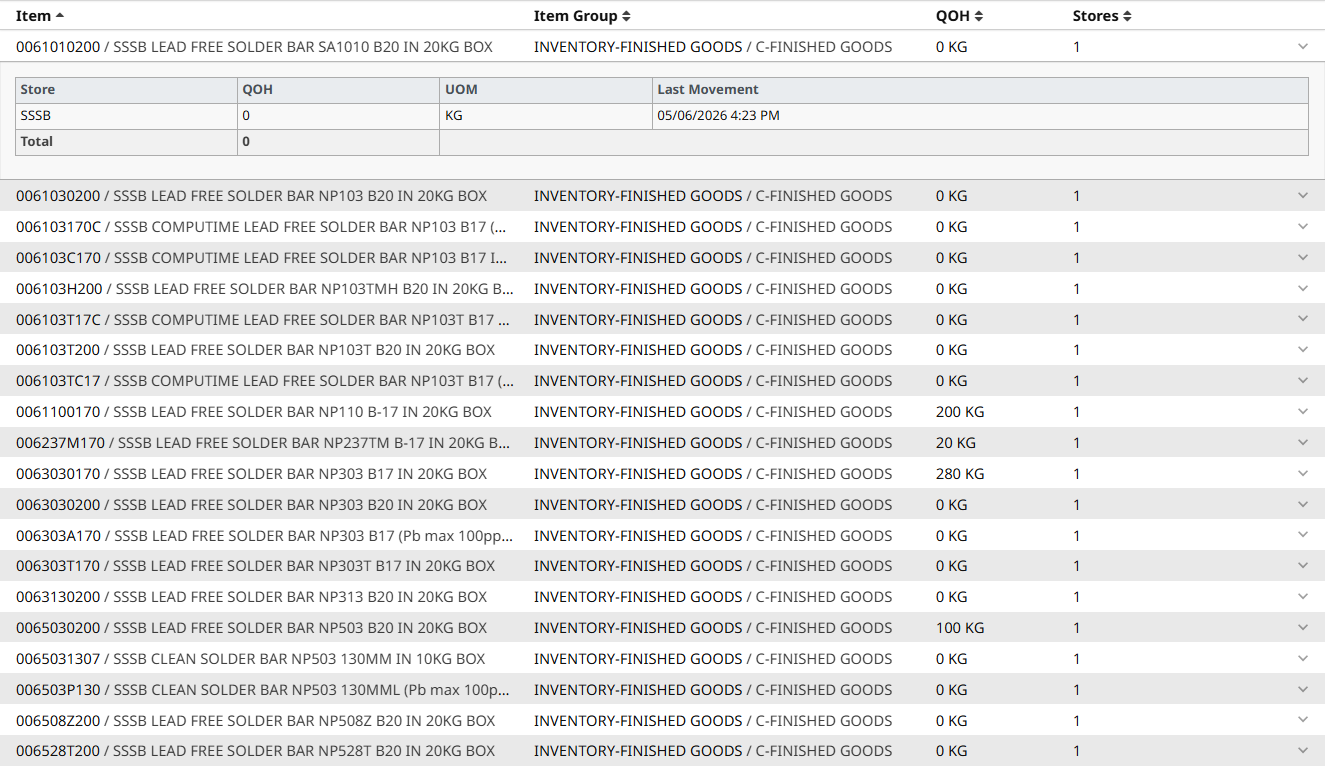Click the 280 KG quantity cell
The height and width of the screenshot is (766, 1325).
tap(960, 474)
